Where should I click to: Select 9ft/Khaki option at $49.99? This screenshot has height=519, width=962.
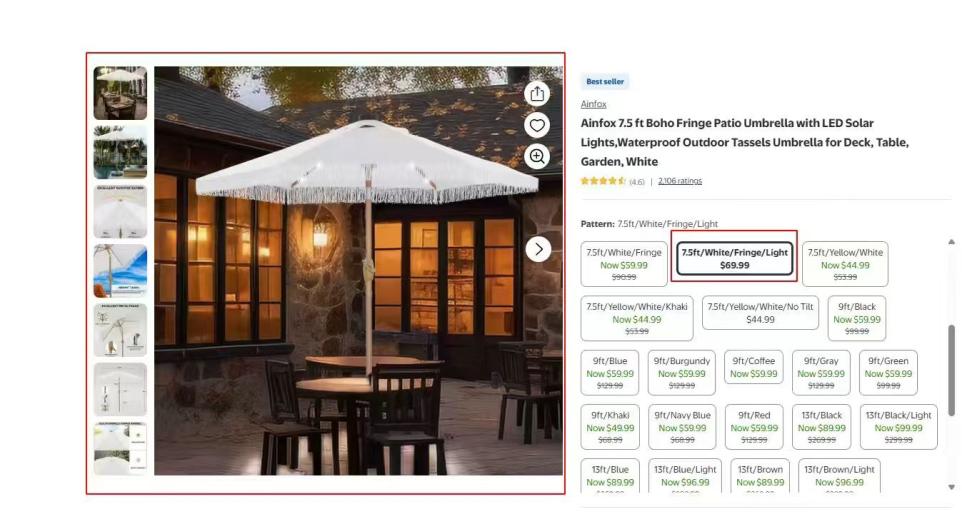610,427
